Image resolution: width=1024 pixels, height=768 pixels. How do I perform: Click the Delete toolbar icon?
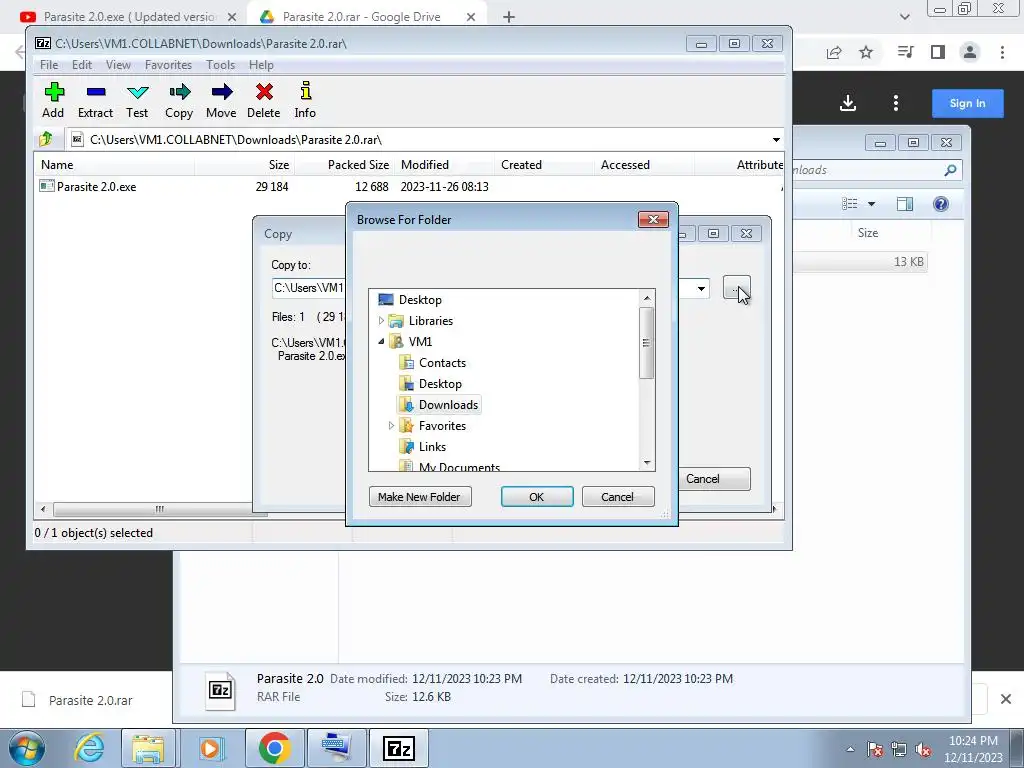pyautogui.click(x=264, y=99)
